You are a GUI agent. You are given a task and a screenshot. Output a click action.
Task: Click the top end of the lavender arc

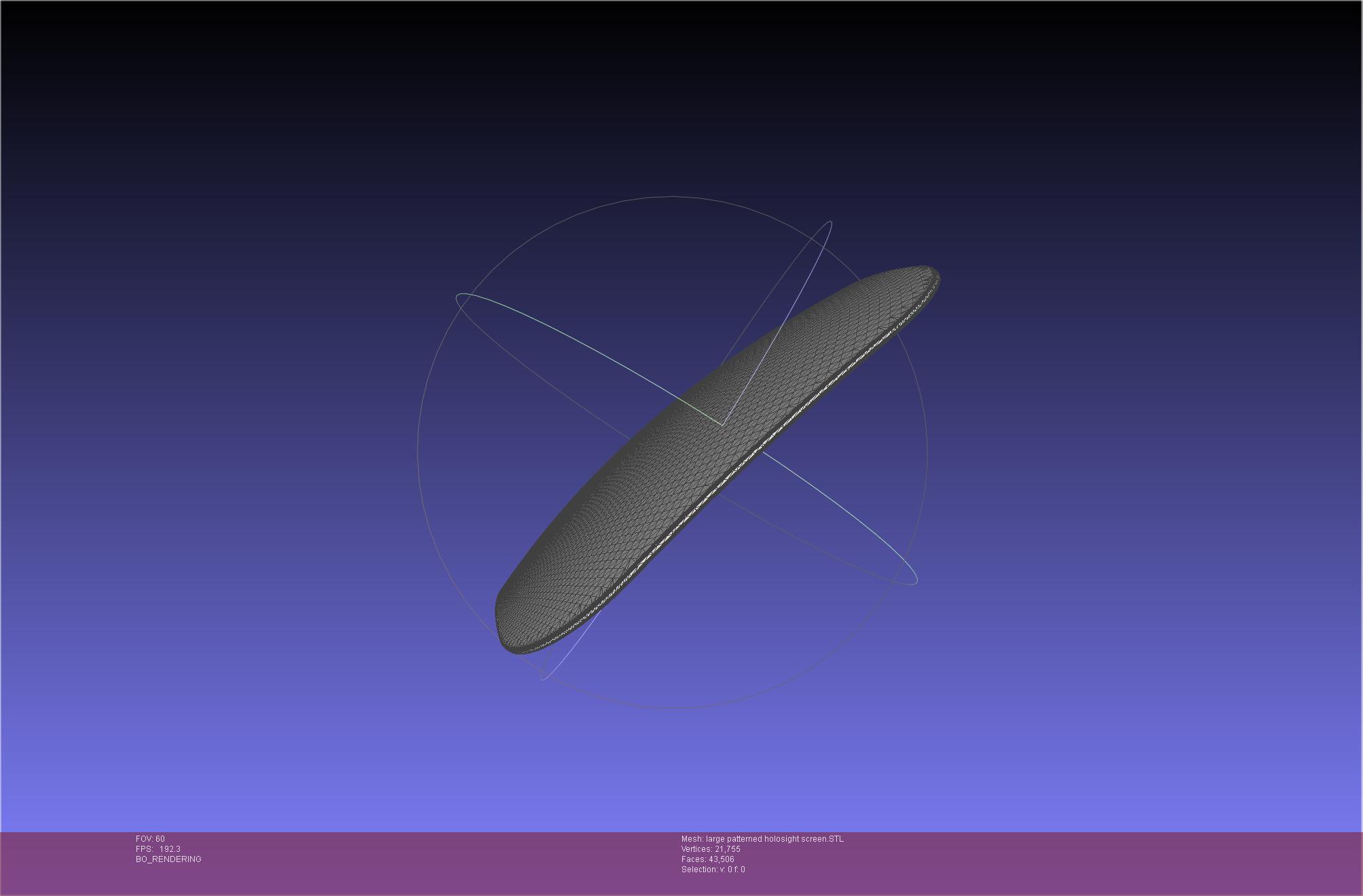point(830,223)
